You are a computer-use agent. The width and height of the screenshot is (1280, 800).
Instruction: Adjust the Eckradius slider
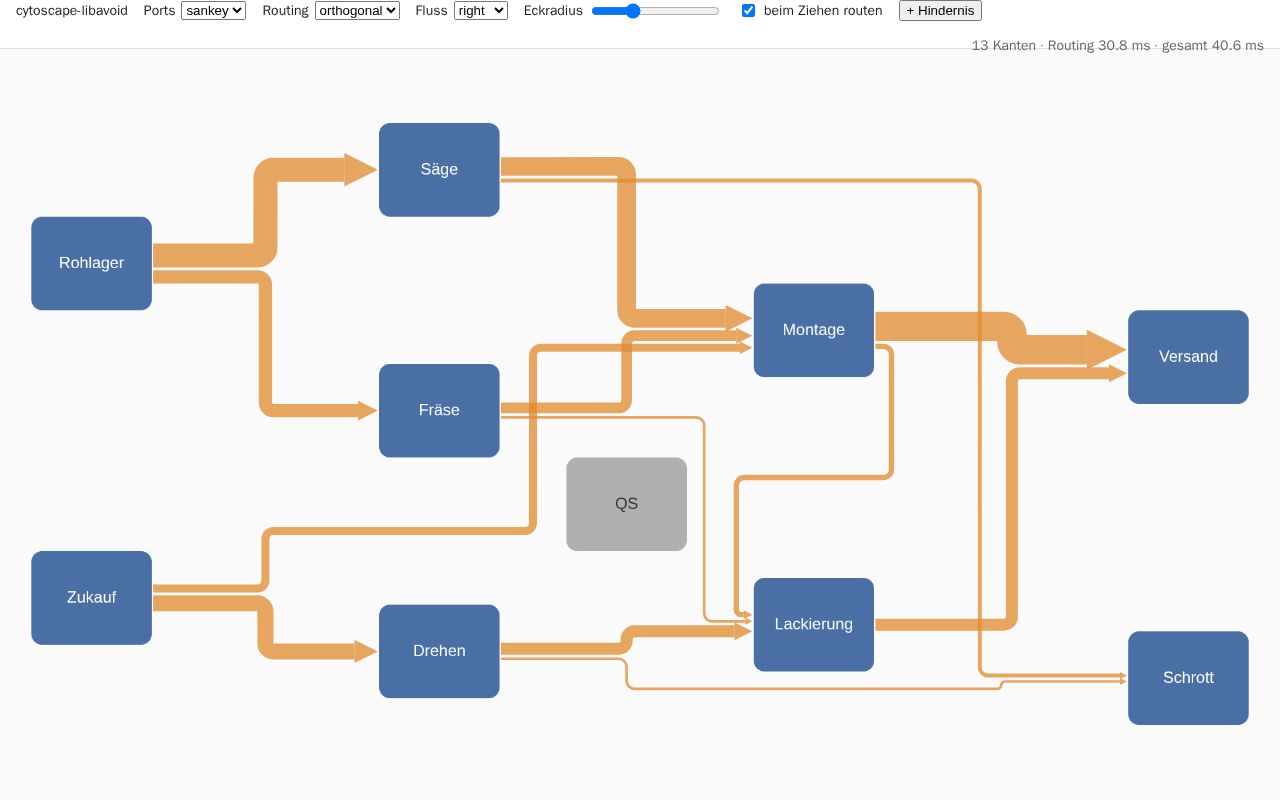click(655, 11)
